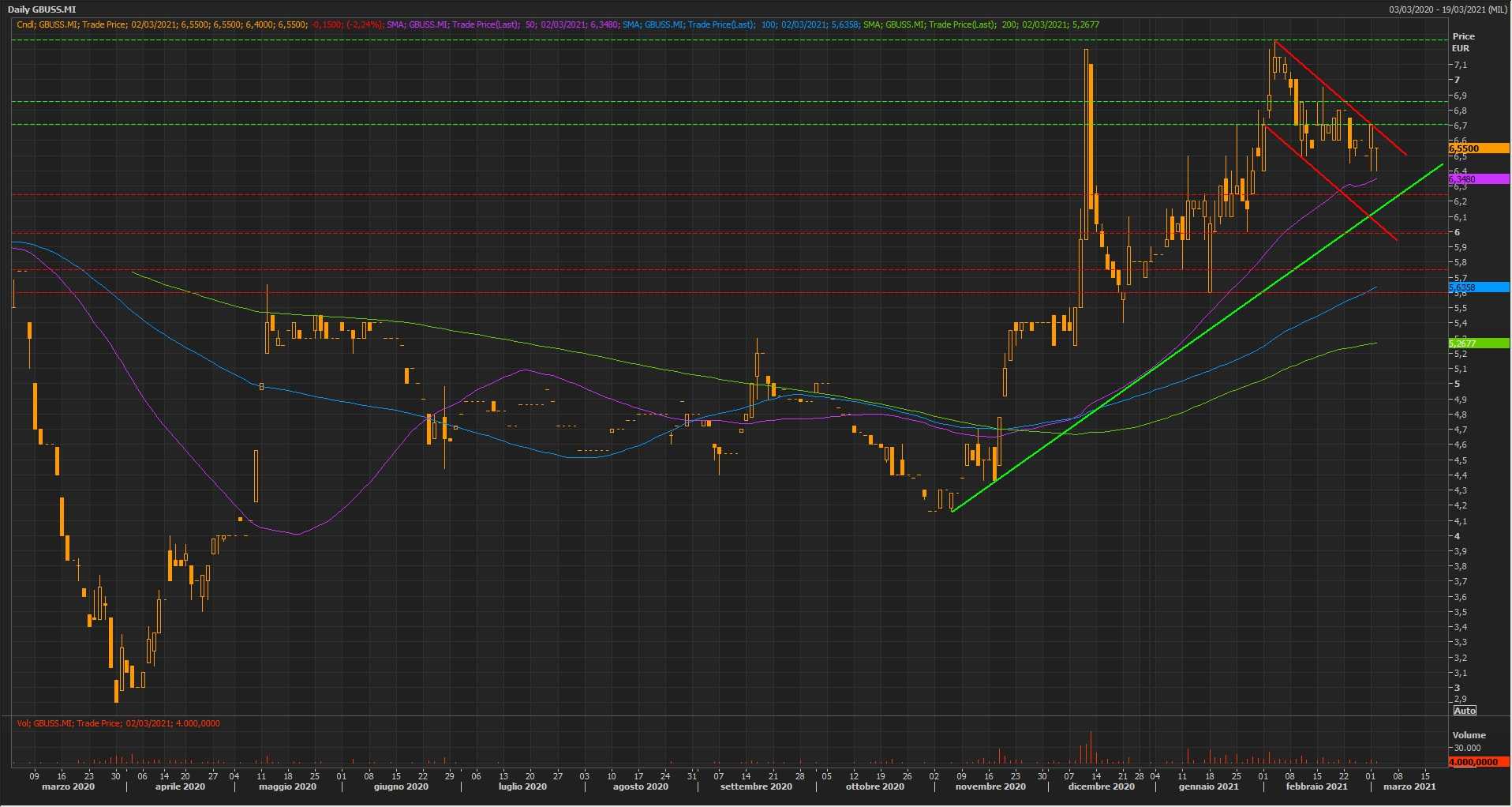Click the date range 03/03/2020 - 19/03/2021 label
The image size is (1512, 807).
pyautogui.click(x=1447, y=9)
